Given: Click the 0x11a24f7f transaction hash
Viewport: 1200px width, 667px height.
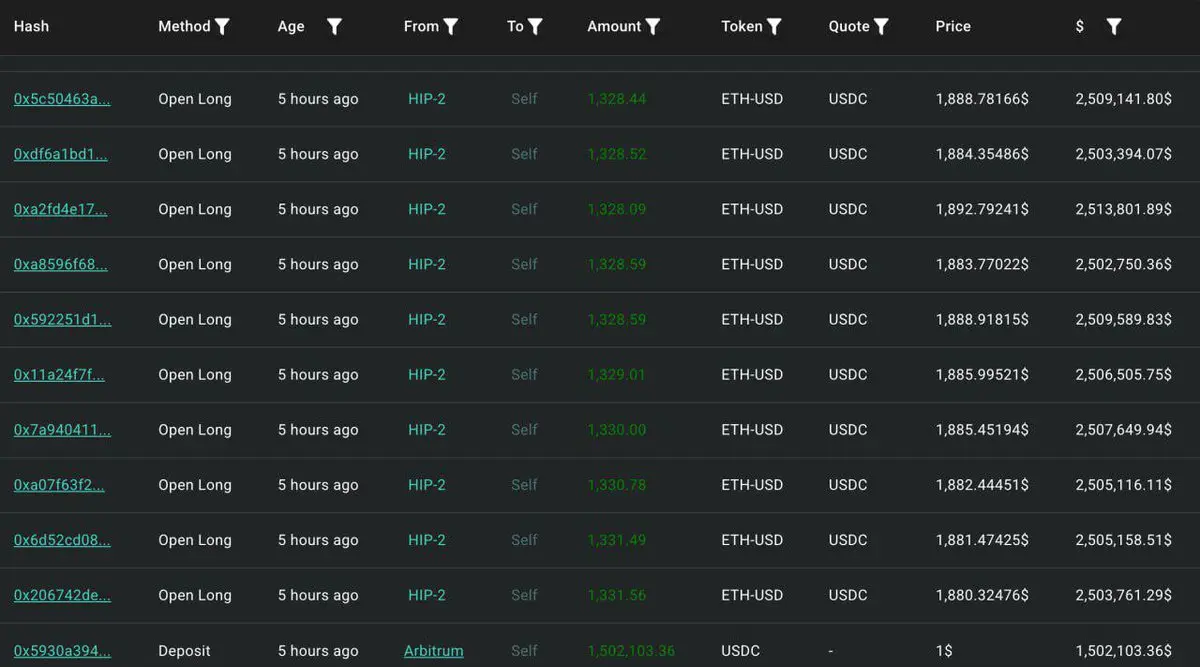Looking at the screenshot, I should click(x=59, y=375).
